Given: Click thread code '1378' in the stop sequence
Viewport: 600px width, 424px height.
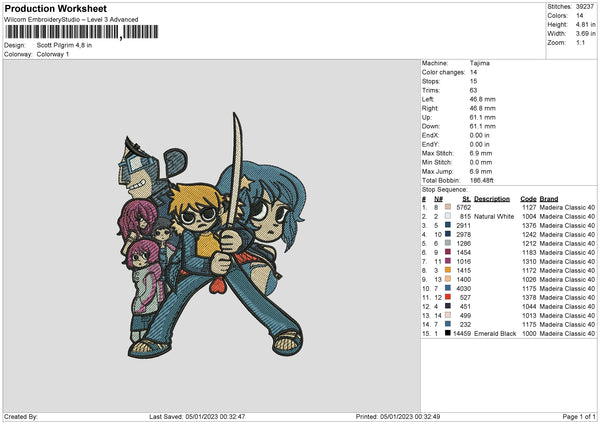Looking at the screenshot, I should pyautogui.click(x=529, y=297).
